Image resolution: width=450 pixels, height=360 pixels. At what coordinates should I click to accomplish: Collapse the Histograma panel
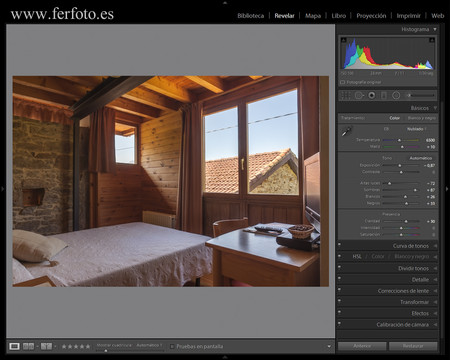435,29
